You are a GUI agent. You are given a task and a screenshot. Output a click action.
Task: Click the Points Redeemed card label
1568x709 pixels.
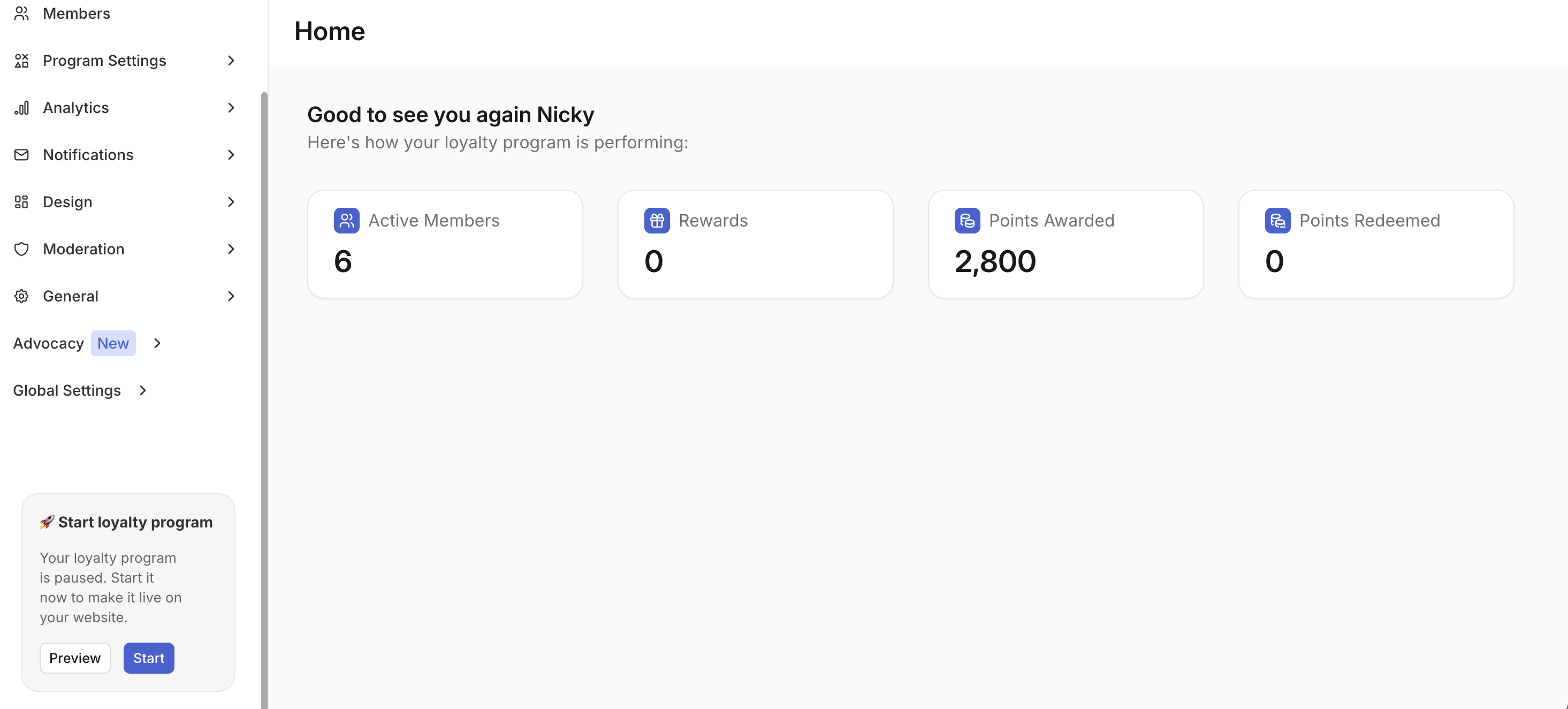click(1369, 221)
